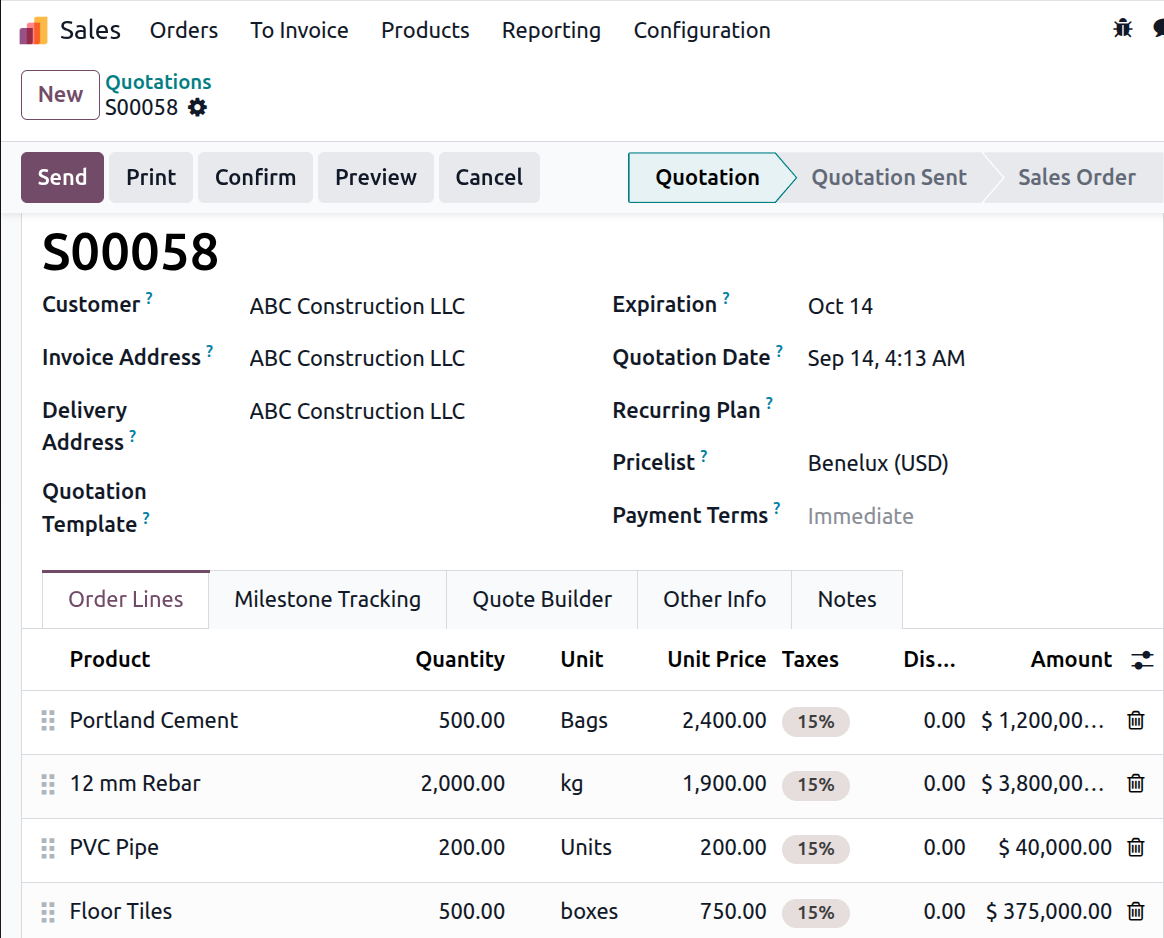This screenshot has width=1164, height=938.
Task: Edit Portland Cement quantity 500.00
Action: 471,721
